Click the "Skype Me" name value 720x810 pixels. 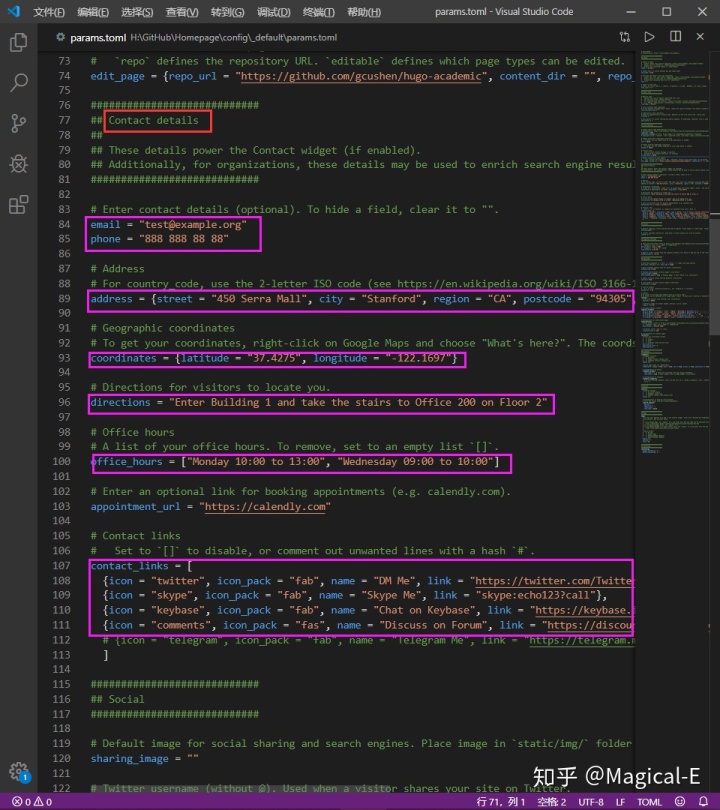tap(391, 596)
